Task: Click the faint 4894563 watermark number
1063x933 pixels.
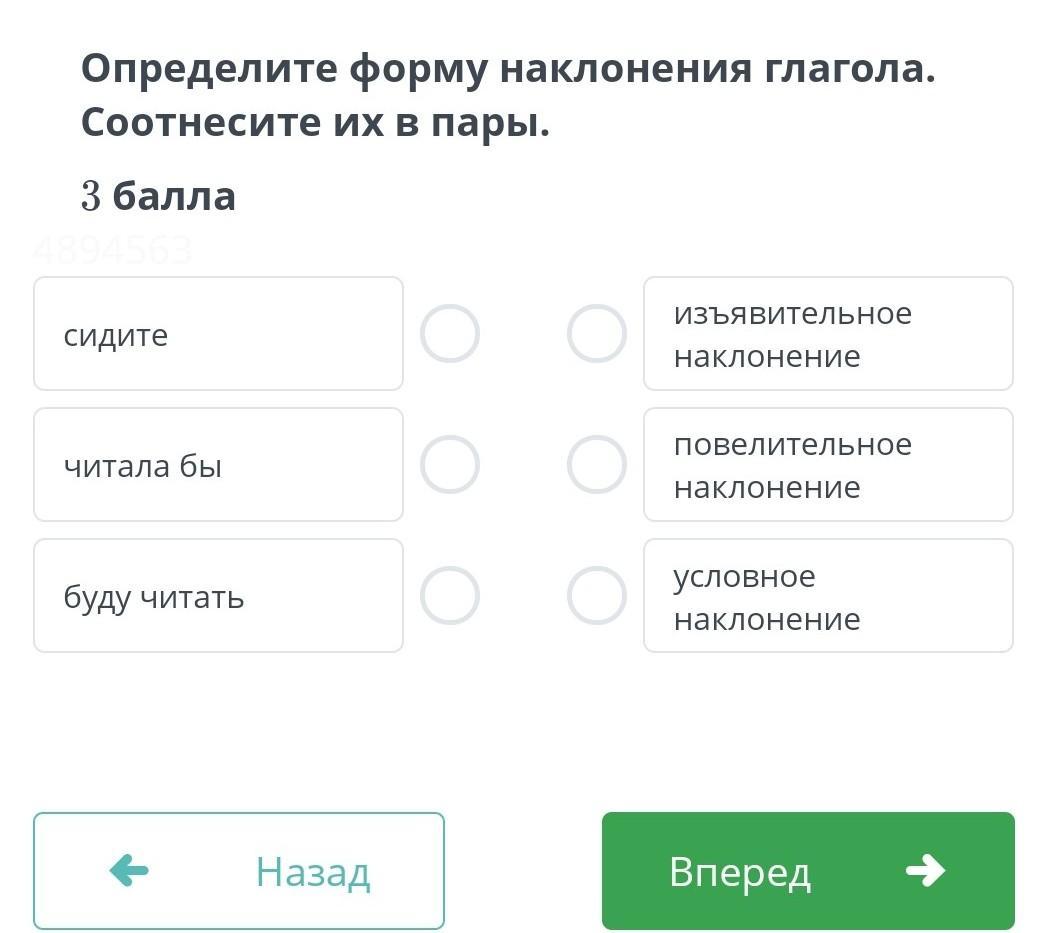Action: click(112, 250)
